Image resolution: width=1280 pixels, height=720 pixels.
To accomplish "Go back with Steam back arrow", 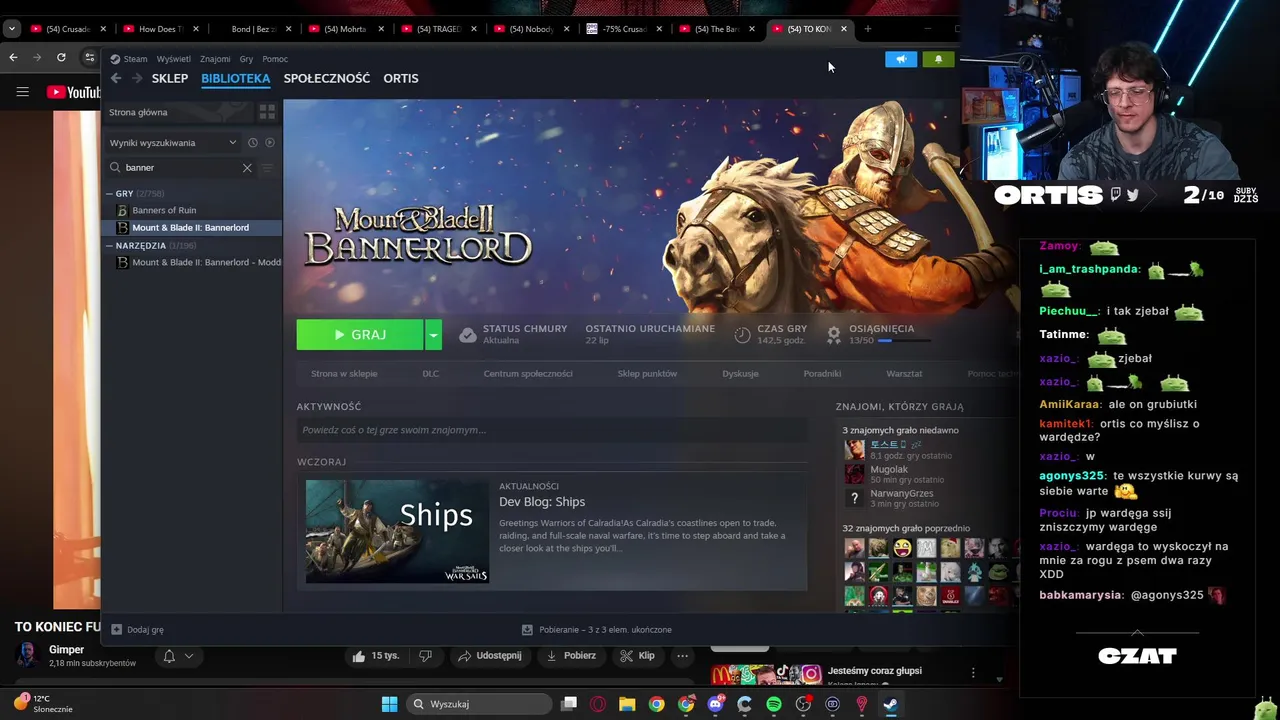I will click(116, 78).
